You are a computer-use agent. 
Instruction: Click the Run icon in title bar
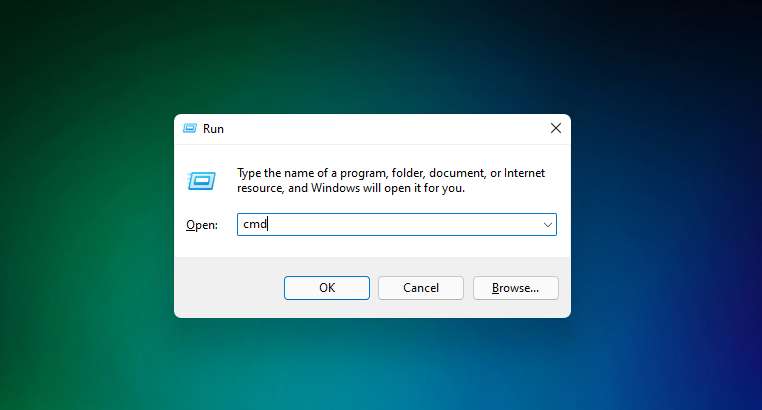(x=190, y=128)
